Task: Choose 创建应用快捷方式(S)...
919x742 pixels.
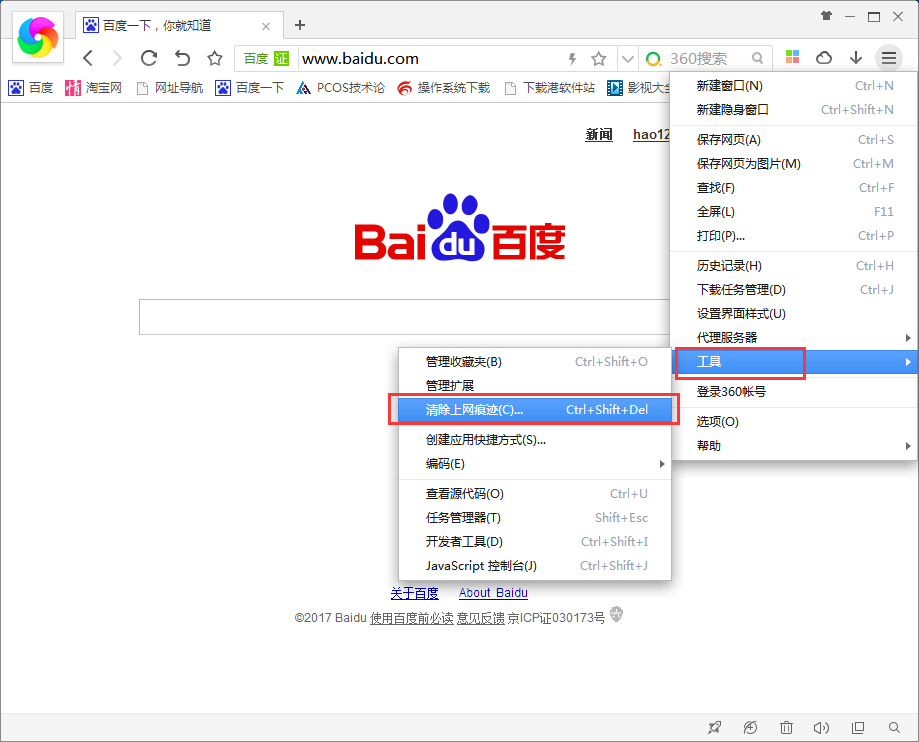Action: coord(535,440)
